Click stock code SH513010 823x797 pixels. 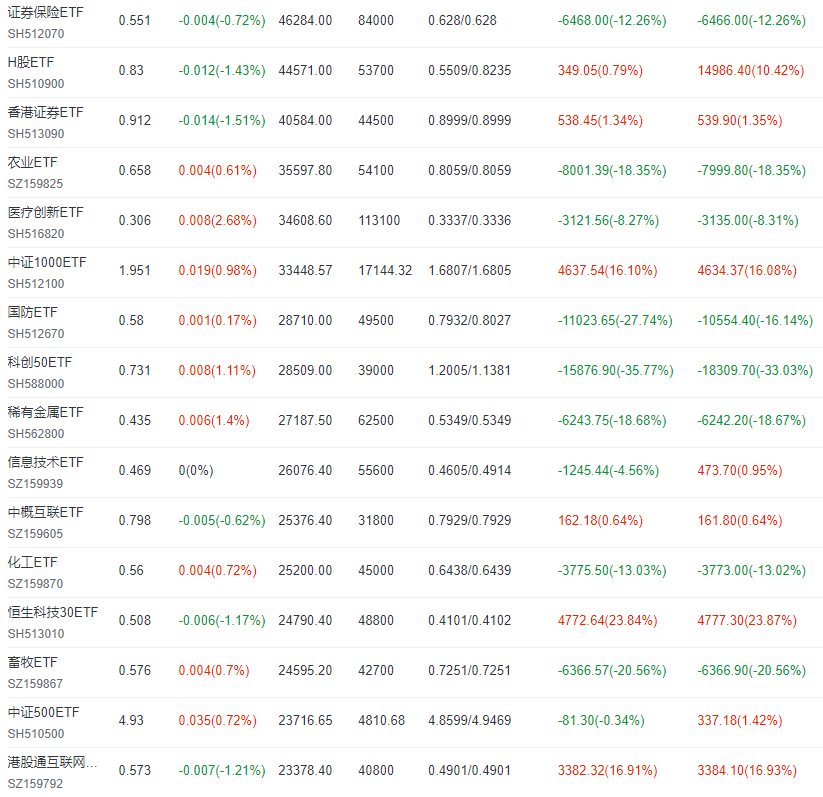pyautogui.click(x=36, y=634)
